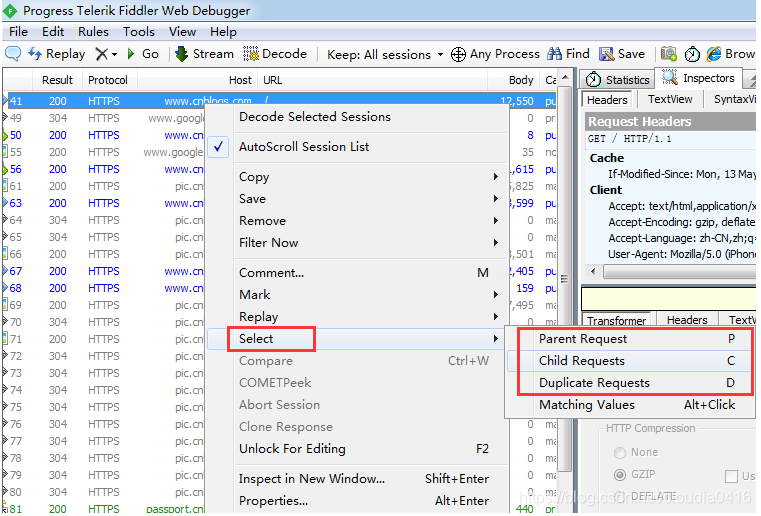Click the Find binoculars button
The height and width of the screenshot is (516, 761).
[x=568, y=54]
